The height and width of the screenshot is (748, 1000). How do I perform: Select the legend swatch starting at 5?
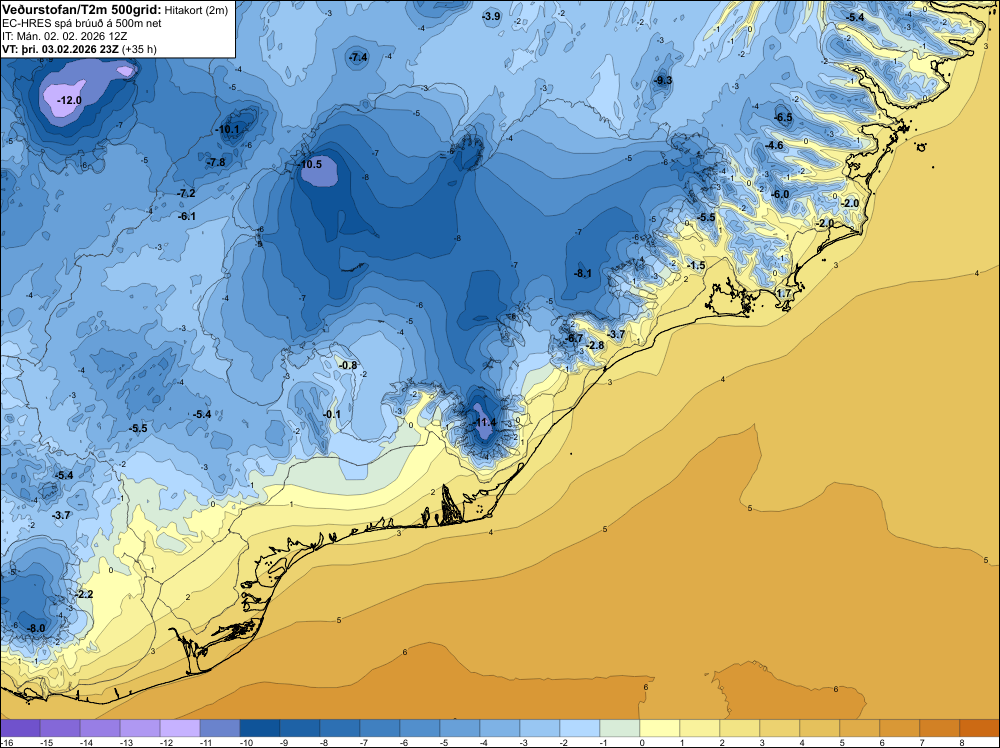click(859, 728)
